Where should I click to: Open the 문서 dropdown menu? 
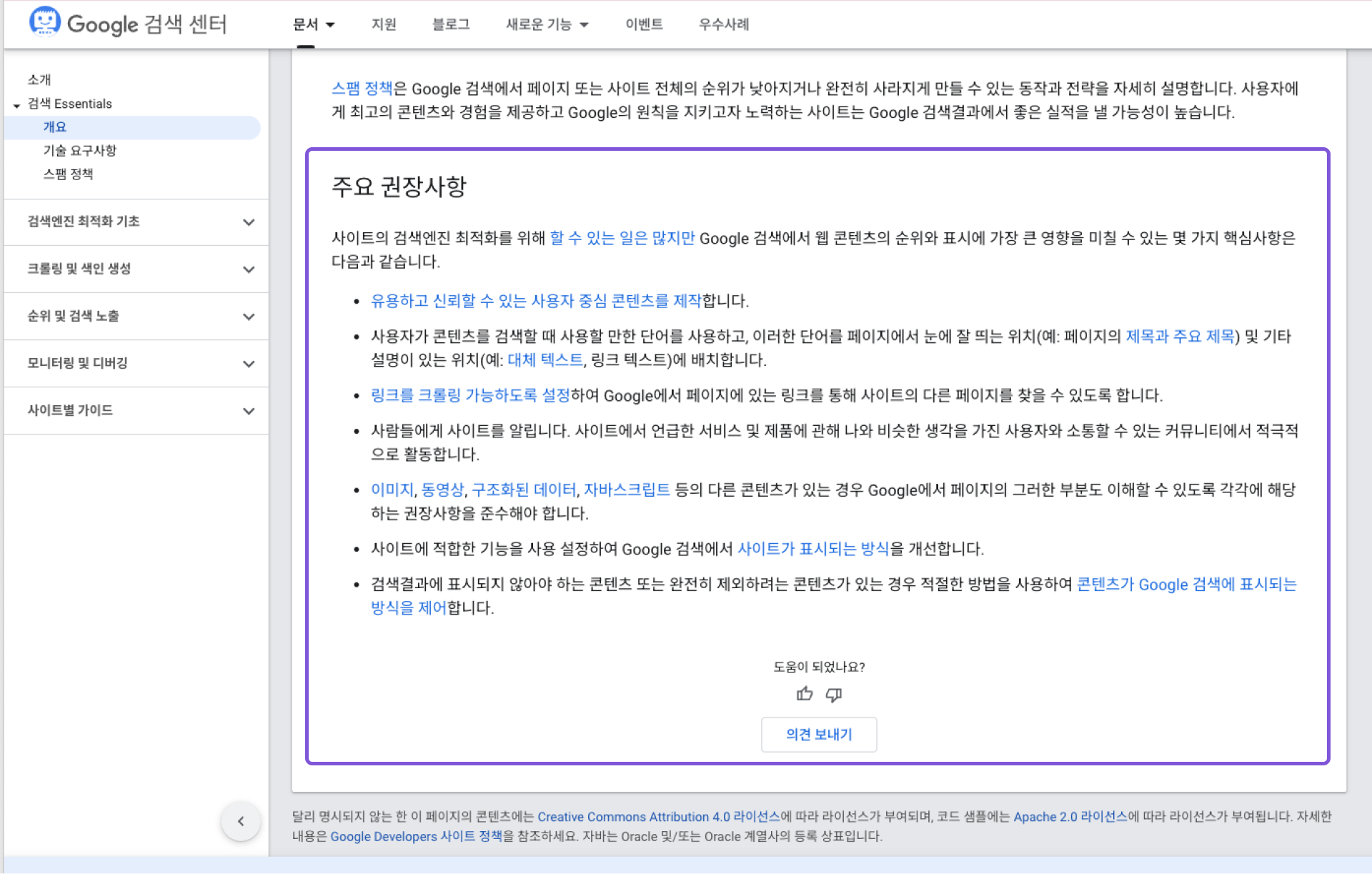(x=313, y=24)
